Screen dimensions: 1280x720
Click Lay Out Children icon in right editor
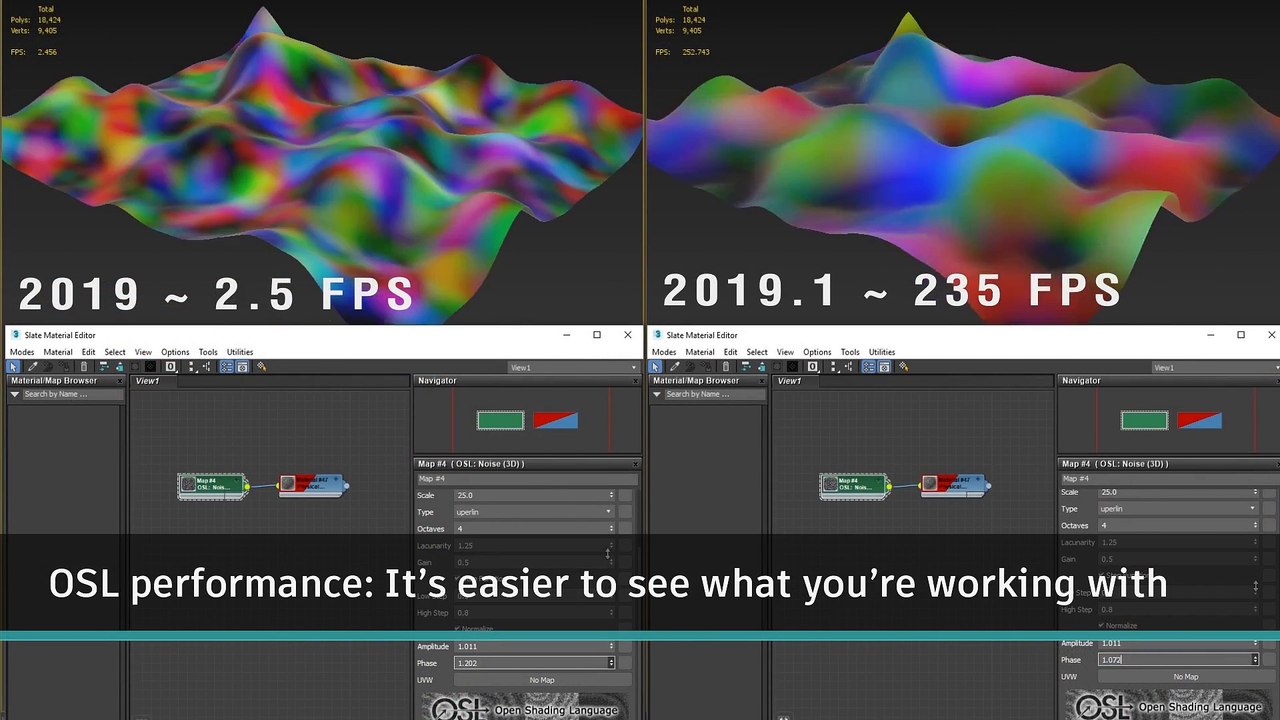click(849, 367)
